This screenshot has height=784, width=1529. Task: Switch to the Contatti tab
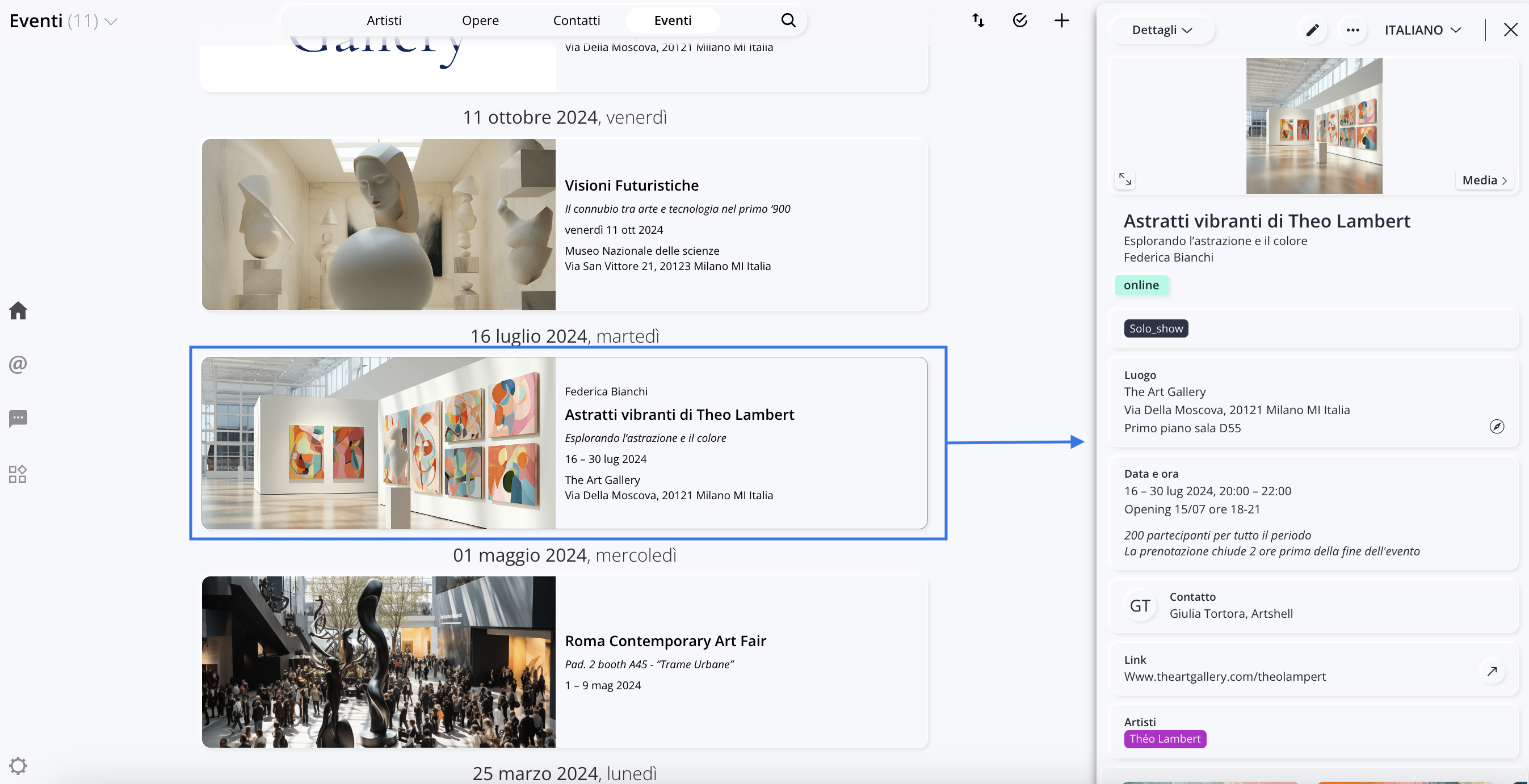point(576,20)
